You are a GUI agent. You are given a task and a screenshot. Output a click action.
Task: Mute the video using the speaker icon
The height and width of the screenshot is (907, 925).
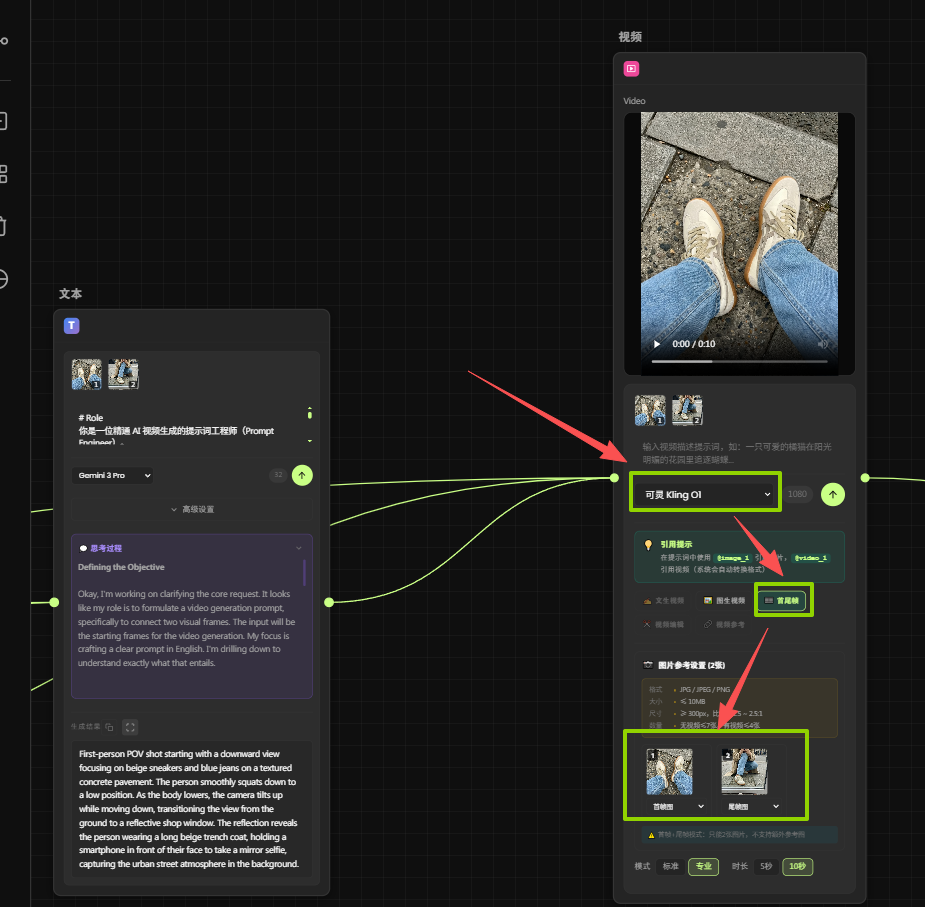823,344
